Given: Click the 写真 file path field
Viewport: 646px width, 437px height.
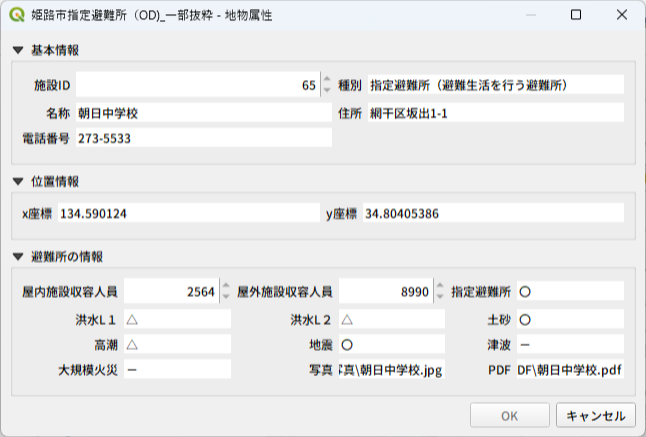Looking at the screenshot, I should coord(390,370).
